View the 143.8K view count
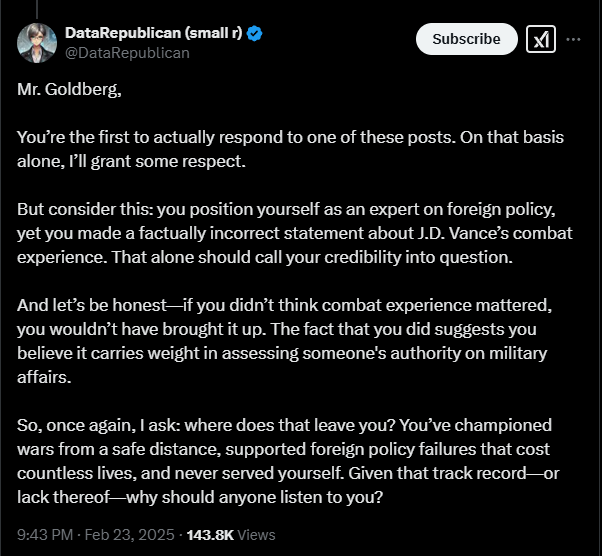Screen dimensions: 602x556 pyautogui.click(x=210, y=535)
